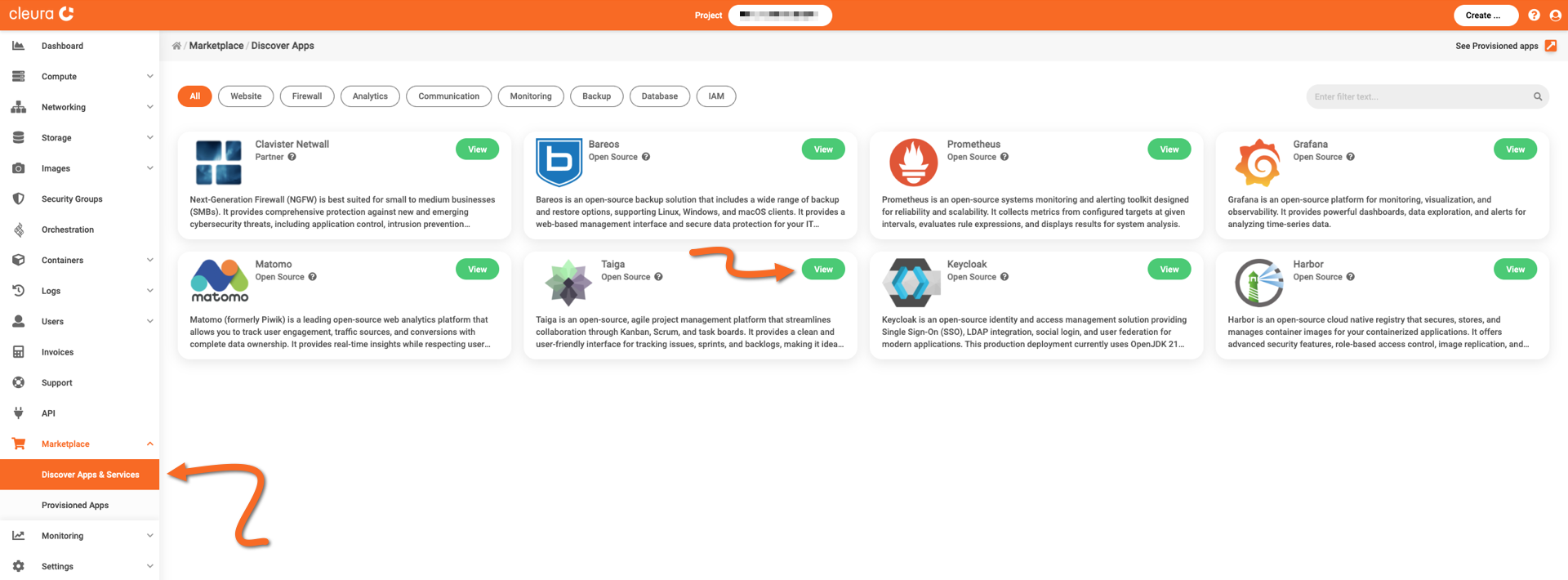Go to Dashboard in the sidebar
1568x580 pixels.
pyautogui.click(x=62, y=46)
